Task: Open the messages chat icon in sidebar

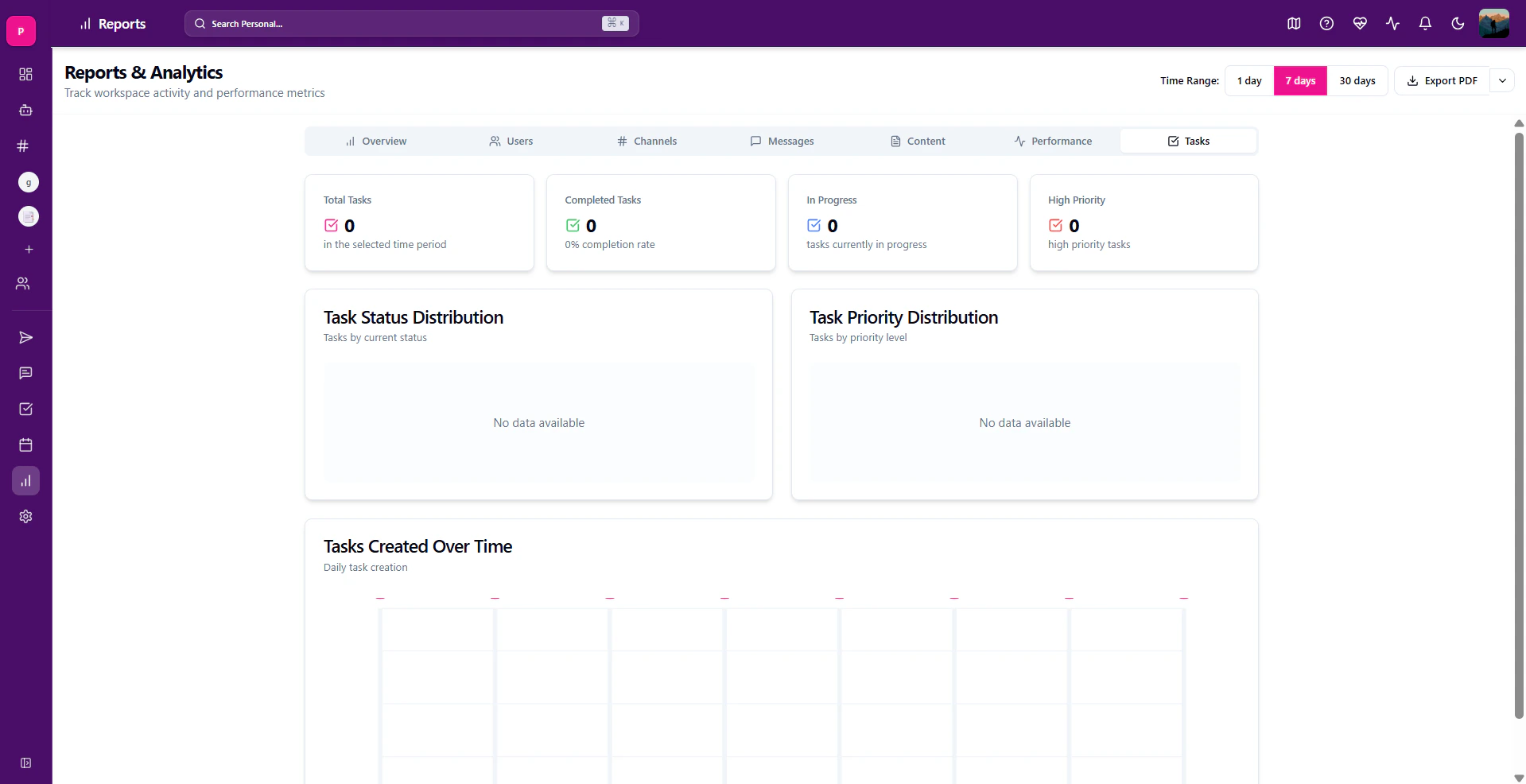Action: coord(25,373)
